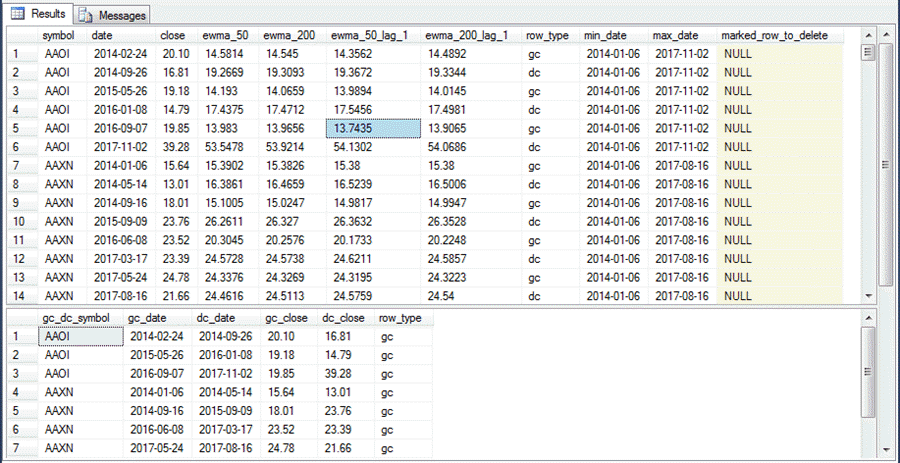Image resolution: width=900 pixels, height=463 pixels.
Task: Select the close column header
Action: pos(177,36)
